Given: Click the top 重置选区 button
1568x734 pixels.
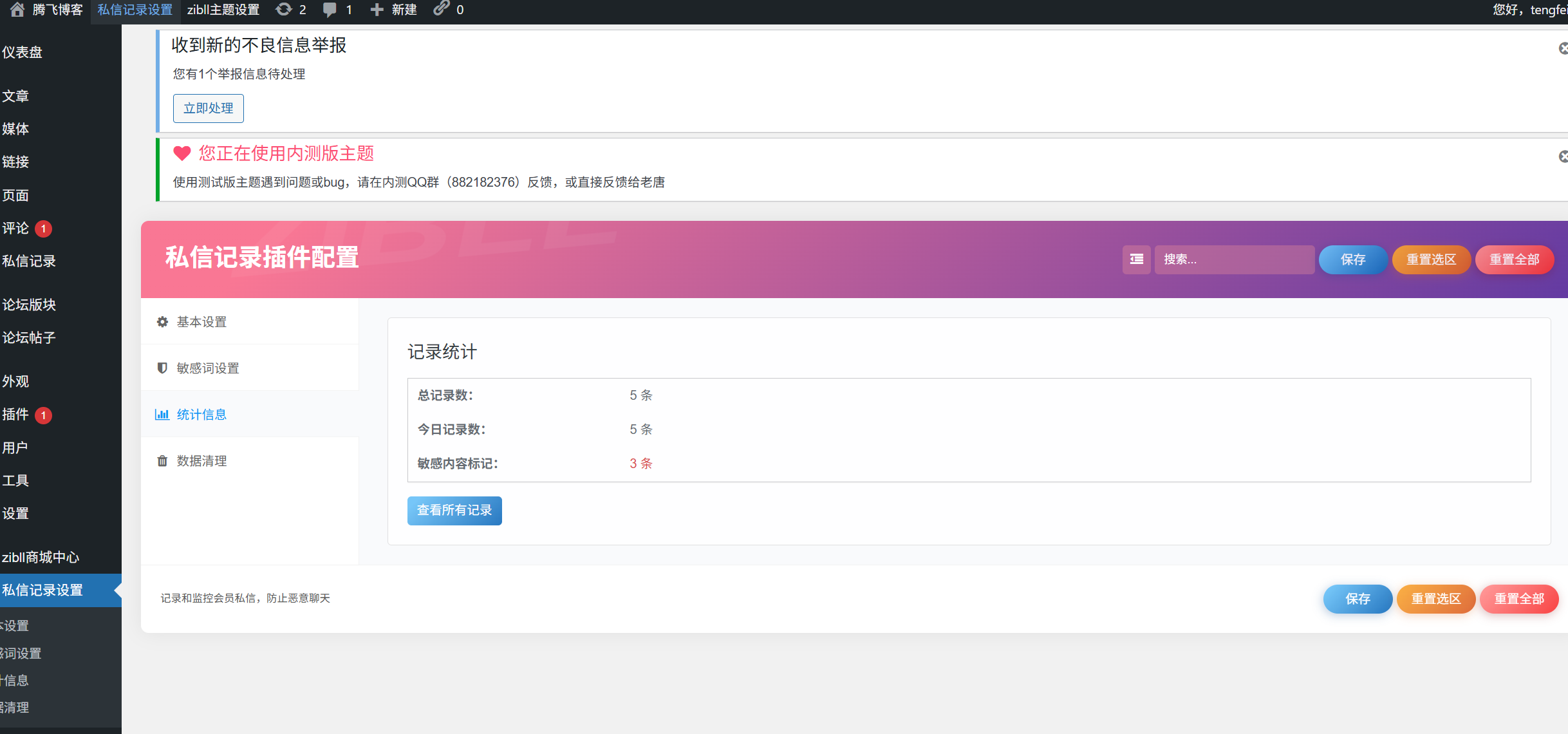Looking at the screenshot, I should [1430, 259].
